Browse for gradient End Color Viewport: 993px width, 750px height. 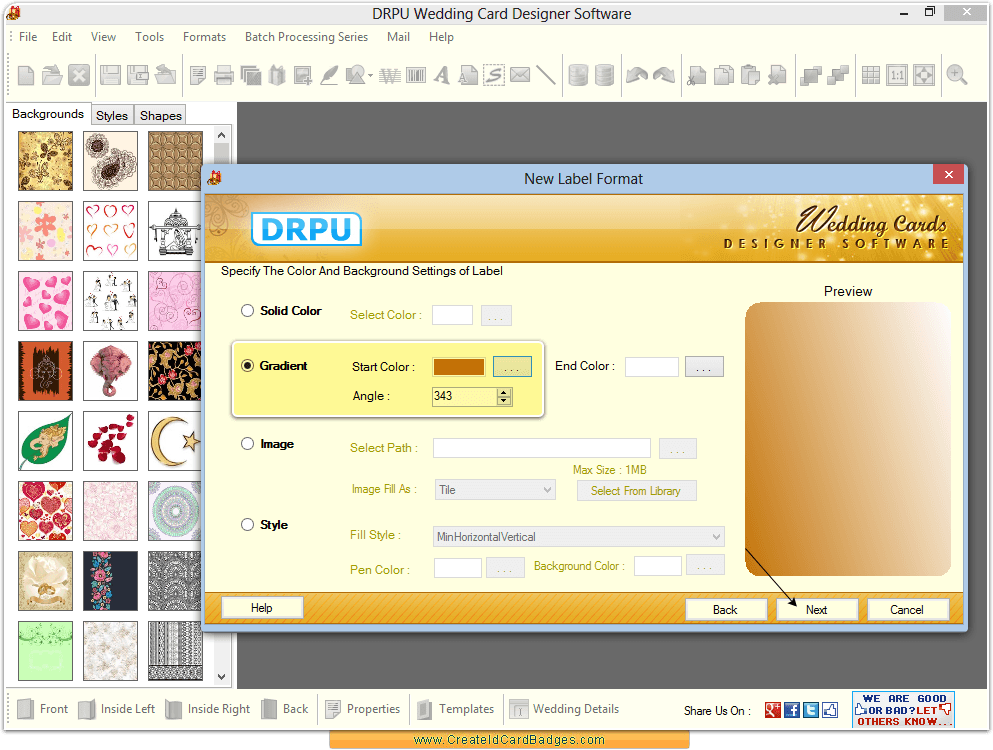point(704,367)
